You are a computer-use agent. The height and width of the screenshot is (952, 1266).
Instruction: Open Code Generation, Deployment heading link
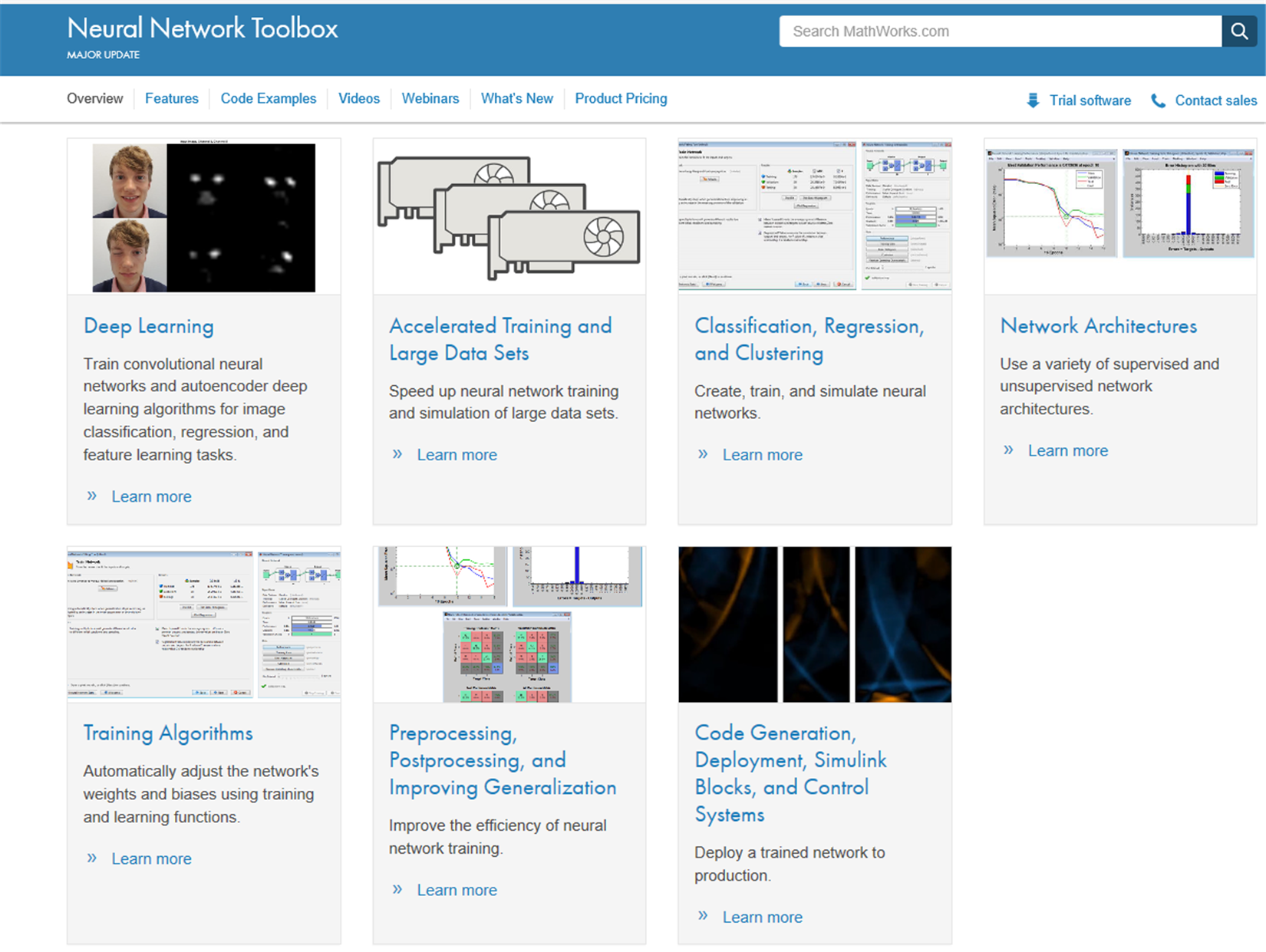[x=791, y=773]
